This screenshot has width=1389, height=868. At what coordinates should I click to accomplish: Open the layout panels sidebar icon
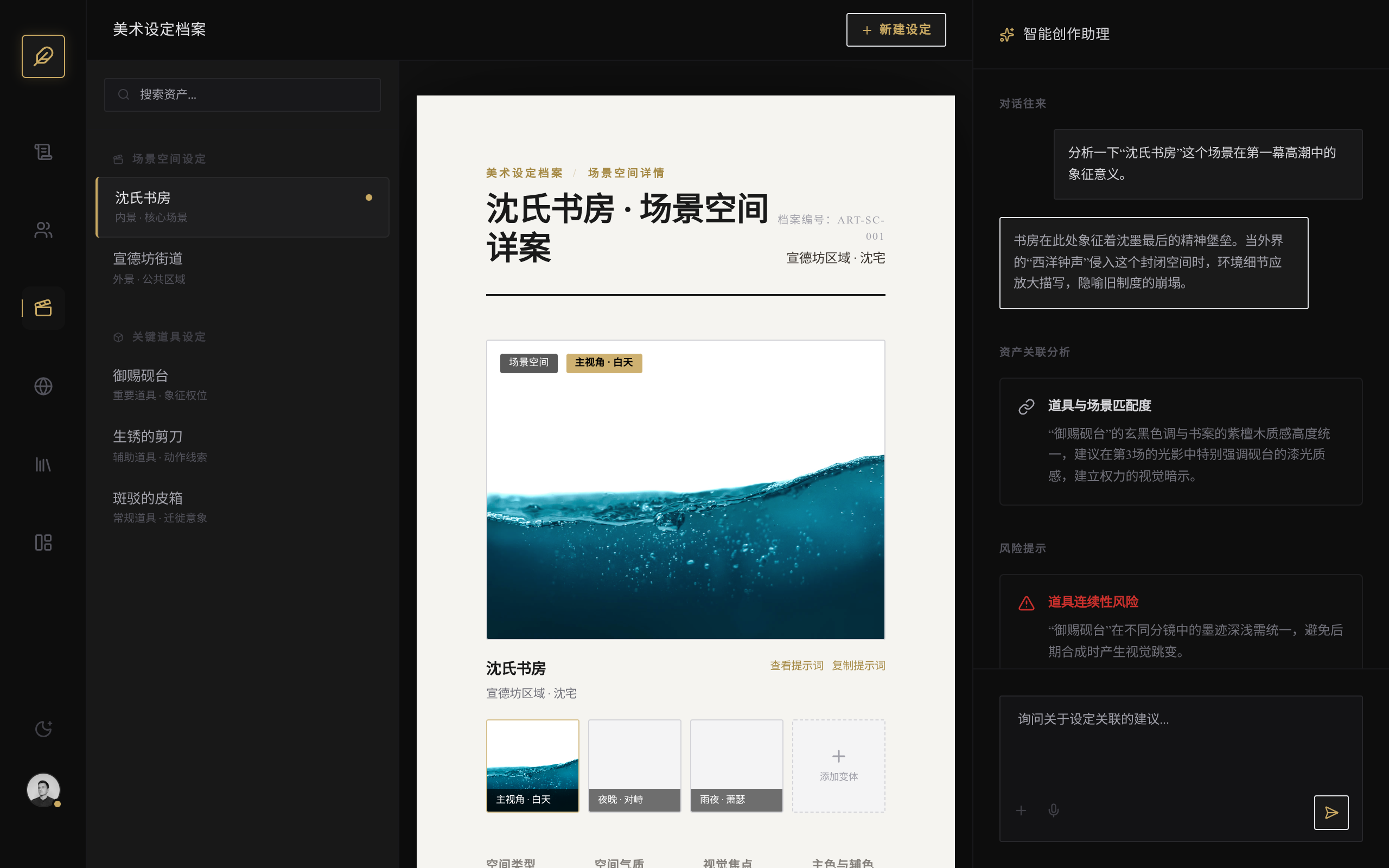pyautogui.click(x=43, y=542)
